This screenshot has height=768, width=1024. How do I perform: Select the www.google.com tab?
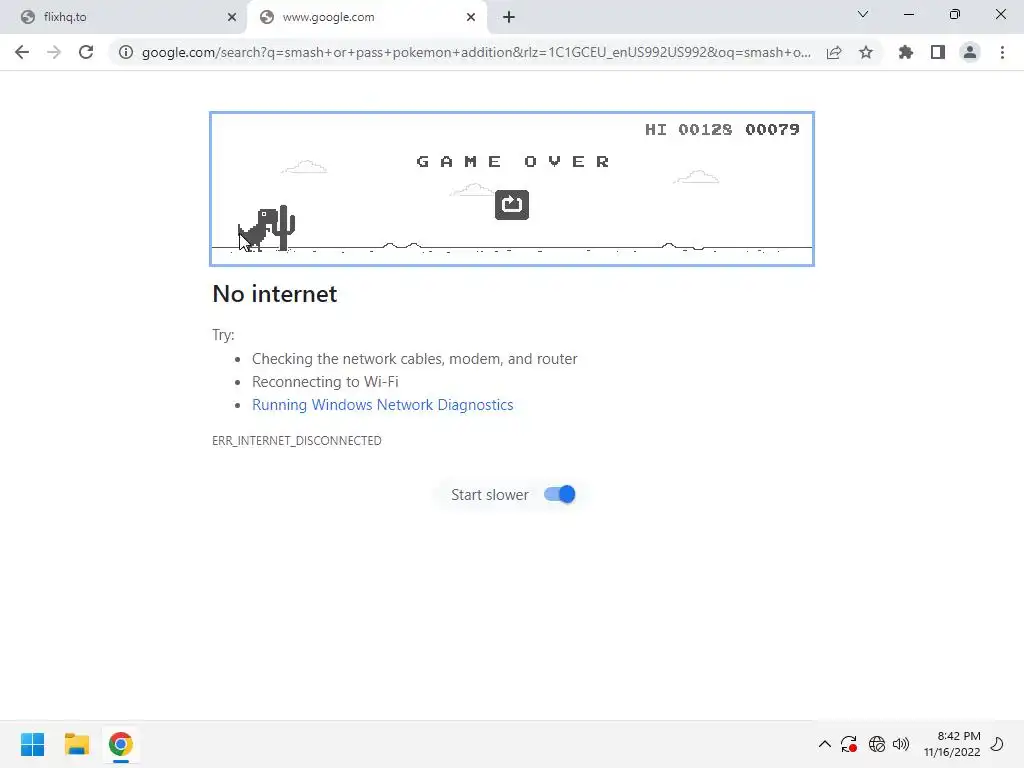point(366,17)
